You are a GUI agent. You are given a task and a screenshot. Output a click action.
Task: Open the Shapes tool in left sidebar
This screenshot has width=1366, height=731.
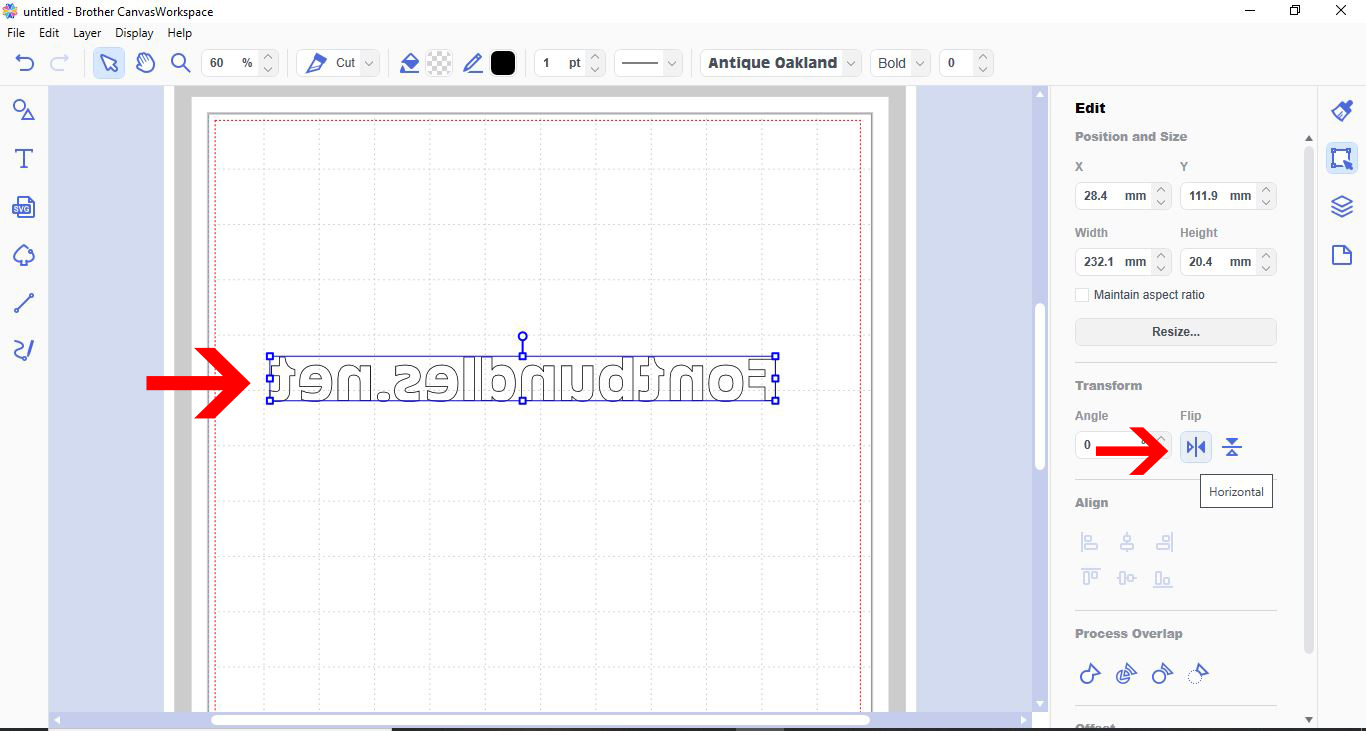24,109
